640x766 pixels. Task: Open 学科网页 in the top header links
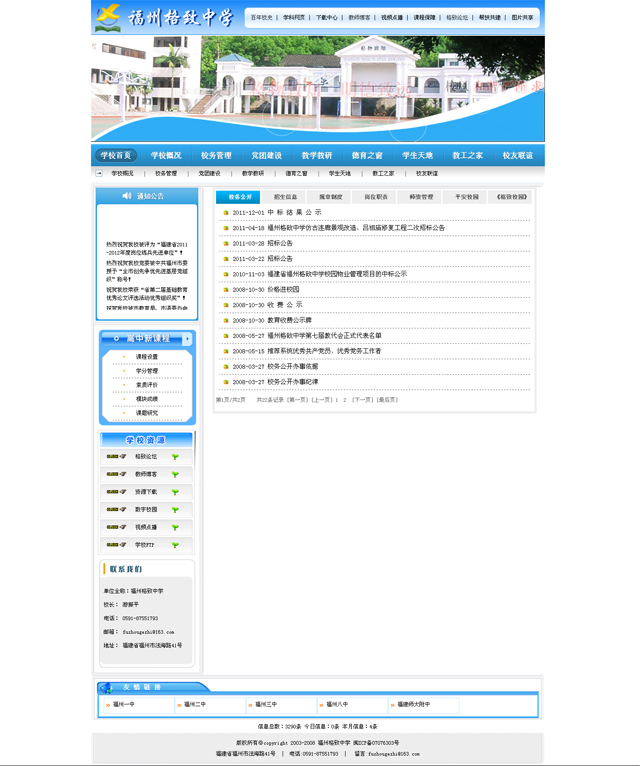[294, 18]
